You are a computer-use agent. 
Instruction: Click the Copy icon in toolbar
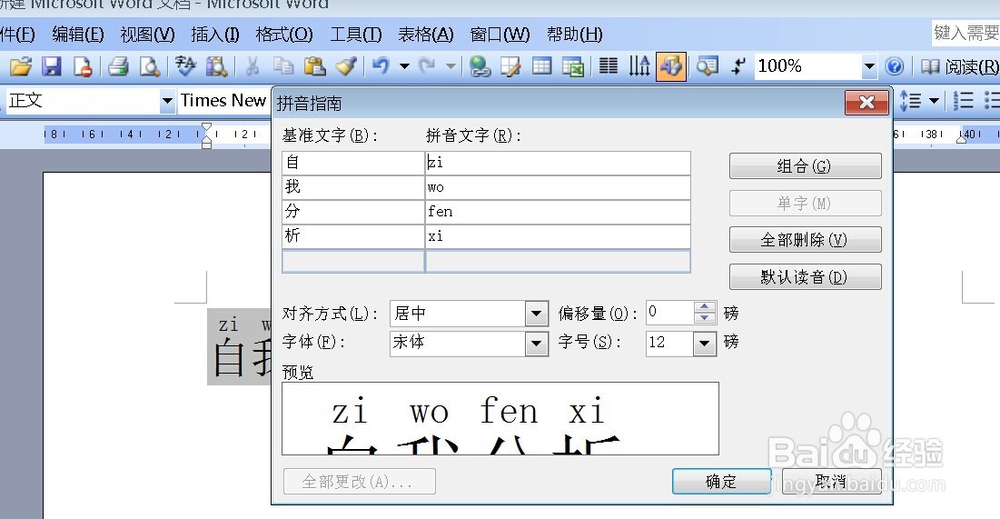(283, 66)
